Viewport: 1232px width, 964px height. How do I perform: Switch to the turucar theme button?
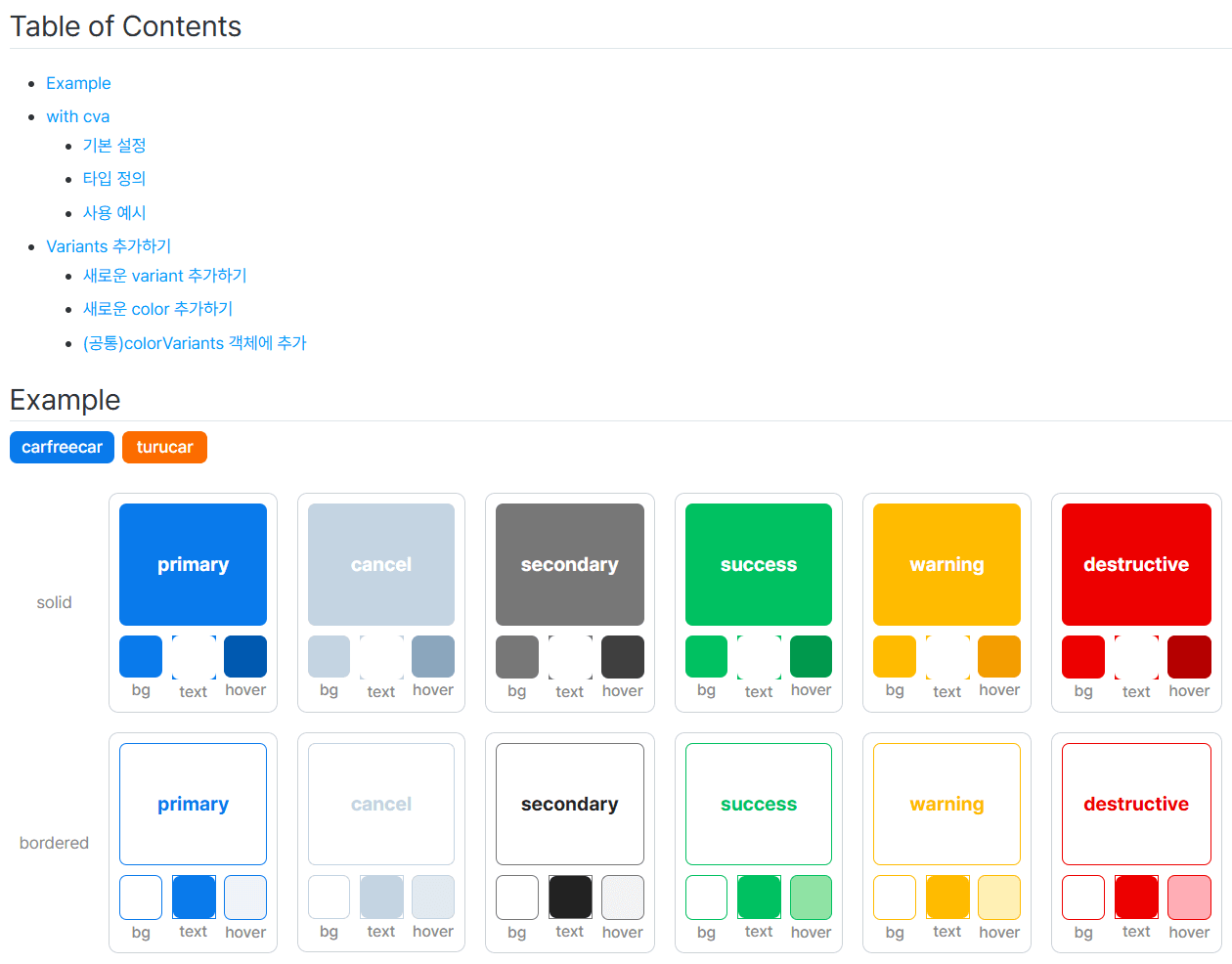(164, 447)
